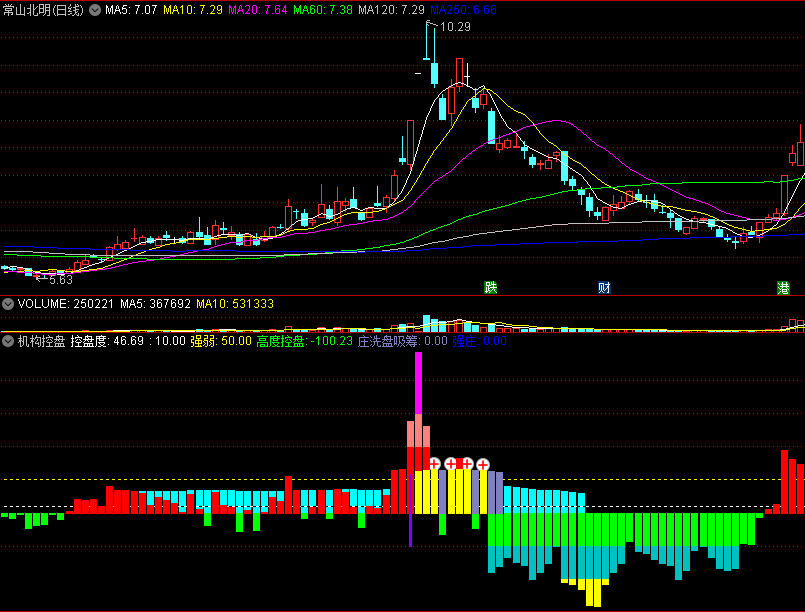
Task: Expand the VOLUME indicator settings arrow
Action: point(8,304)
